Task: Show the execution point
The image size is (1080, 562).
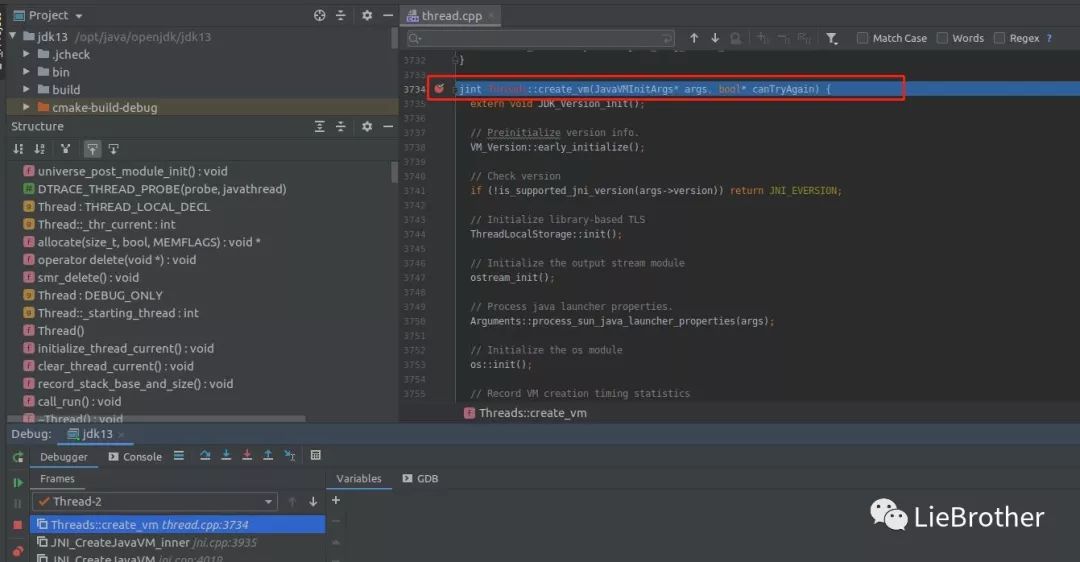Action: pyautogui.click(x=179, y=456)
